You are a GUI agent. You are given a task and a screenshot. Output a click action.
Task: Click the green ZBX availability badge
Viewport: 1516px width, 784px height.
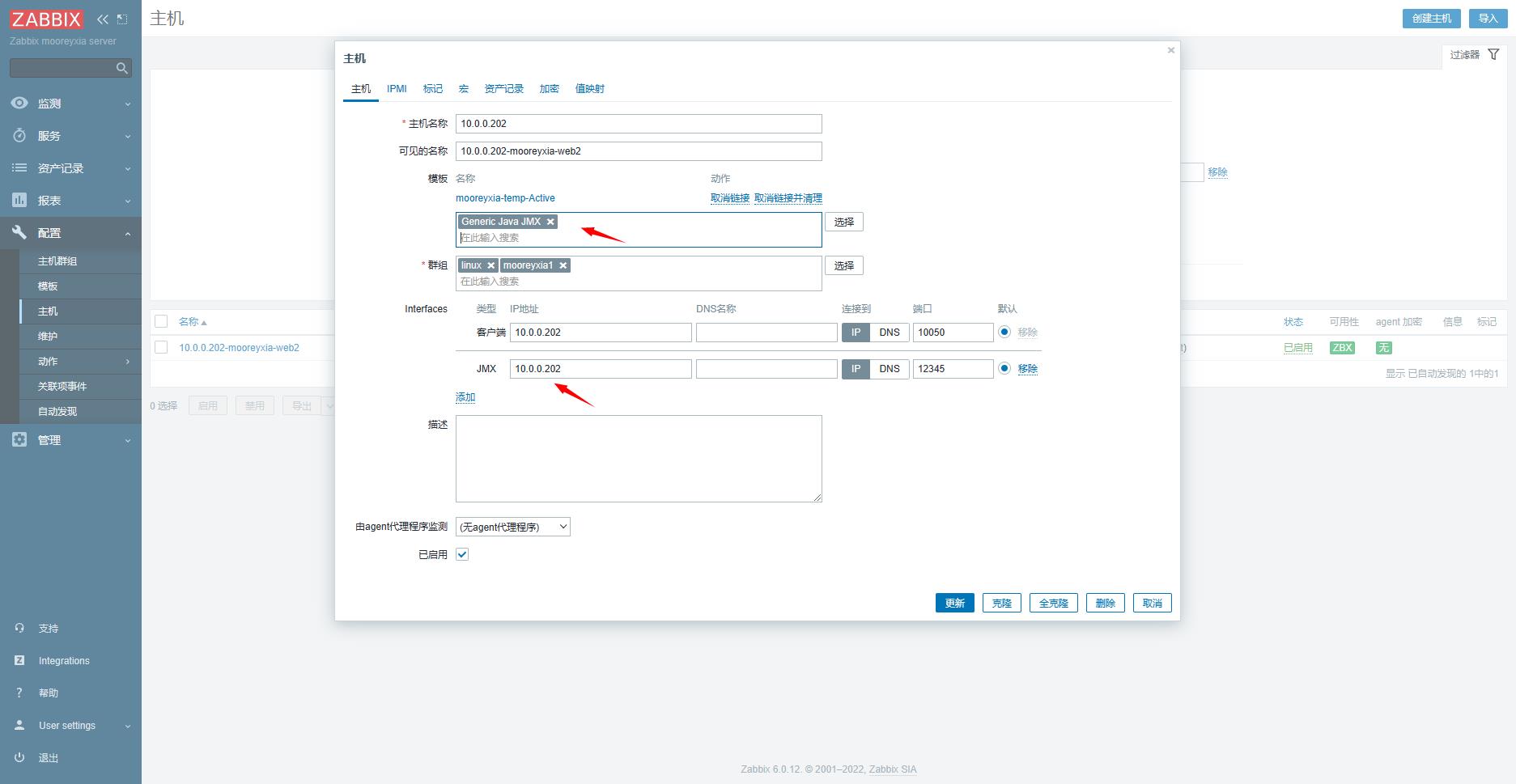click(1342, 347)
